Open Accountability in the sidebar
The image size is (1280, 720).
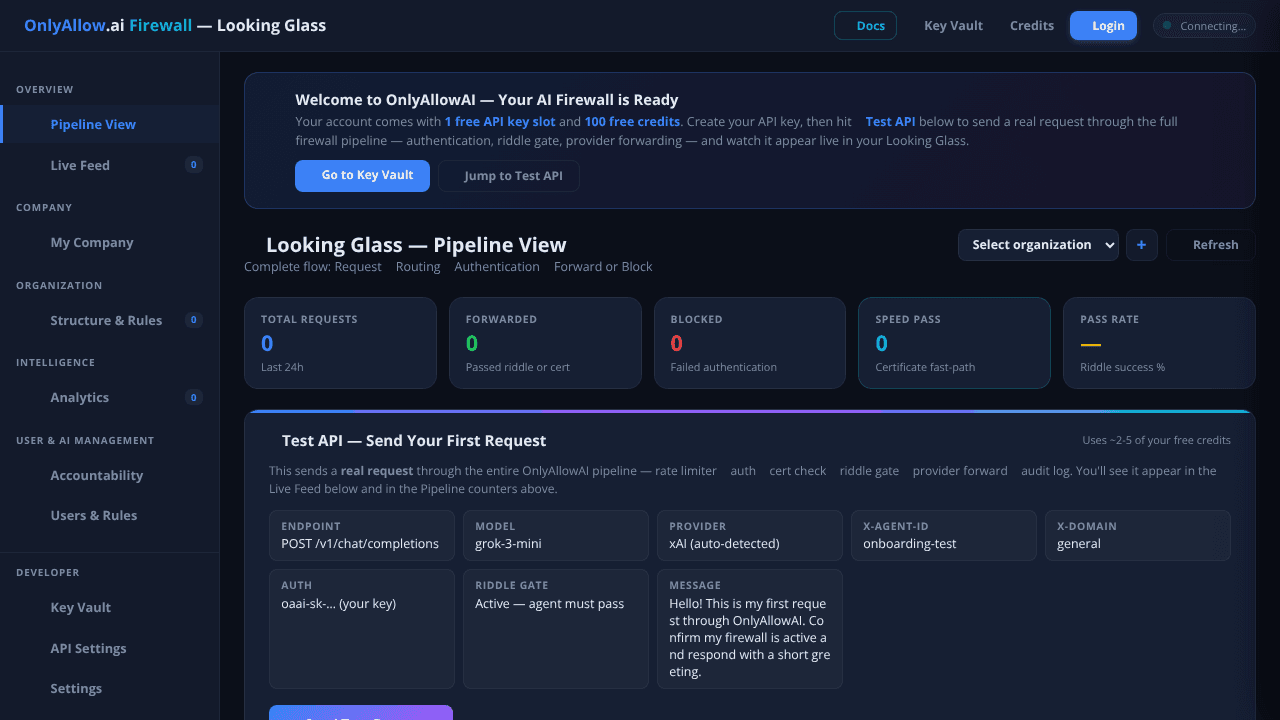click(x=110, y=475)
